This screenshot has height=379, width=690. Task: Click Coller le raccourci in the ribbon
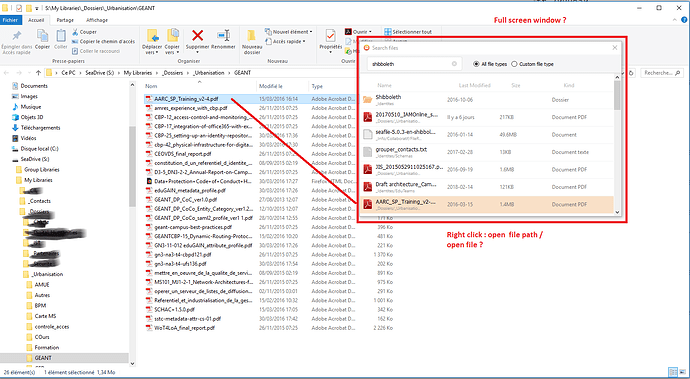point(95,51)
